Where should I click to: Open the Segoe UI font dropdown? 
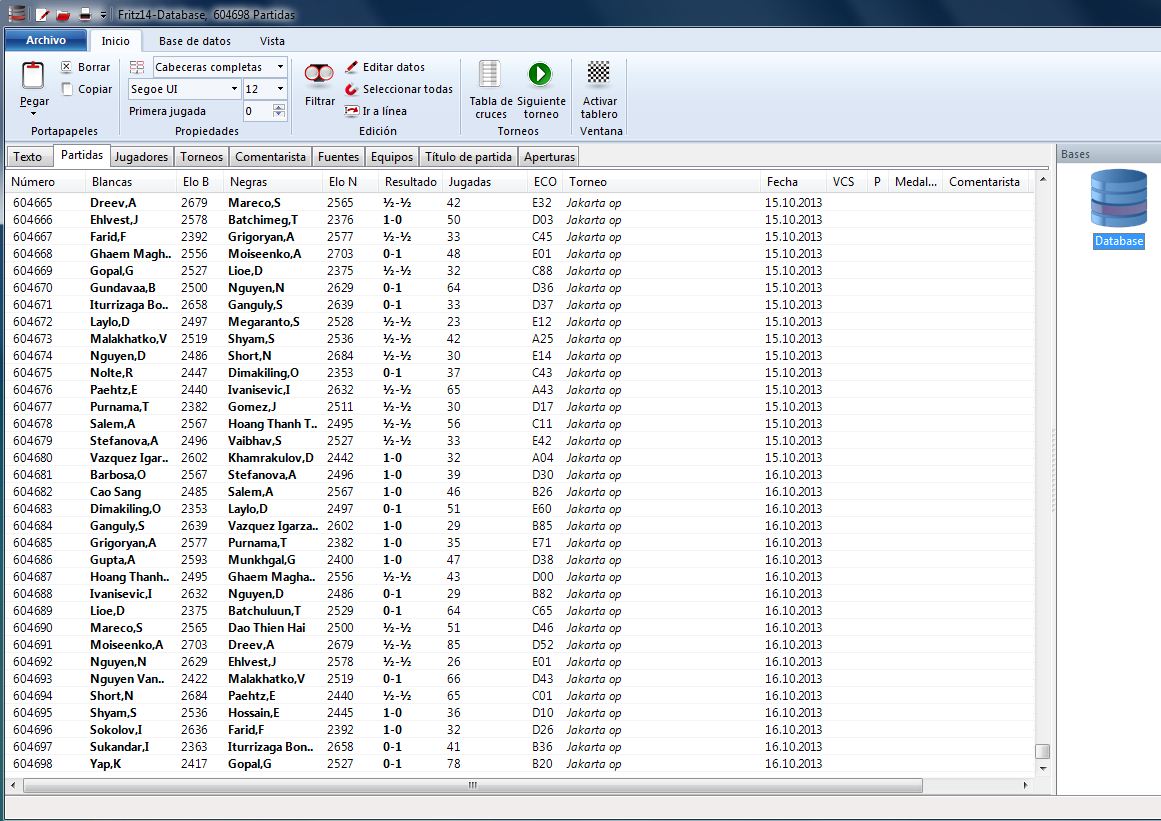[x=234, y=89]
